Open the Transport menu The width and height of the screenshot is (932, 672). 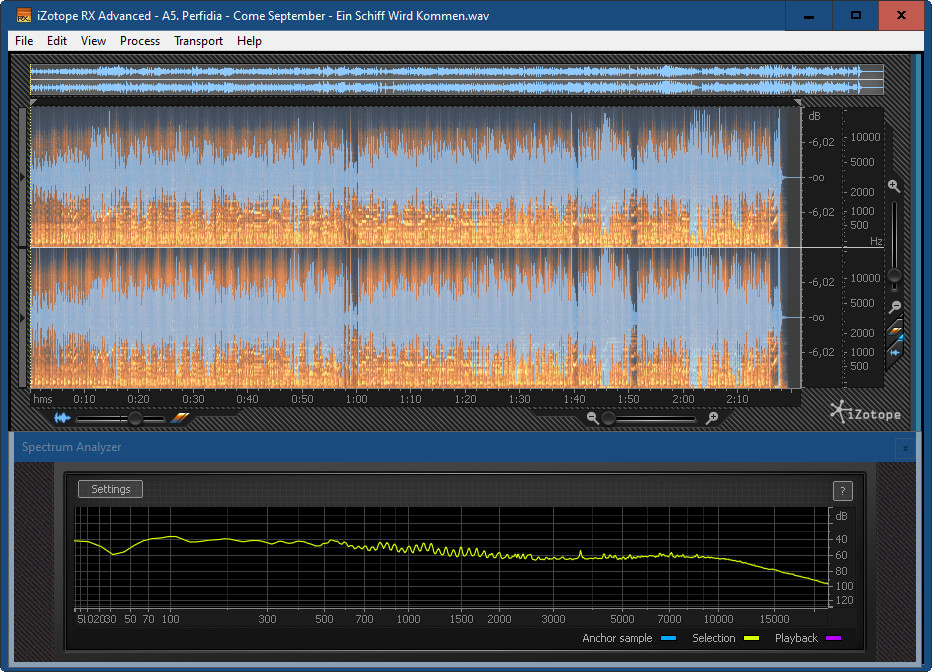coord(199,41)
